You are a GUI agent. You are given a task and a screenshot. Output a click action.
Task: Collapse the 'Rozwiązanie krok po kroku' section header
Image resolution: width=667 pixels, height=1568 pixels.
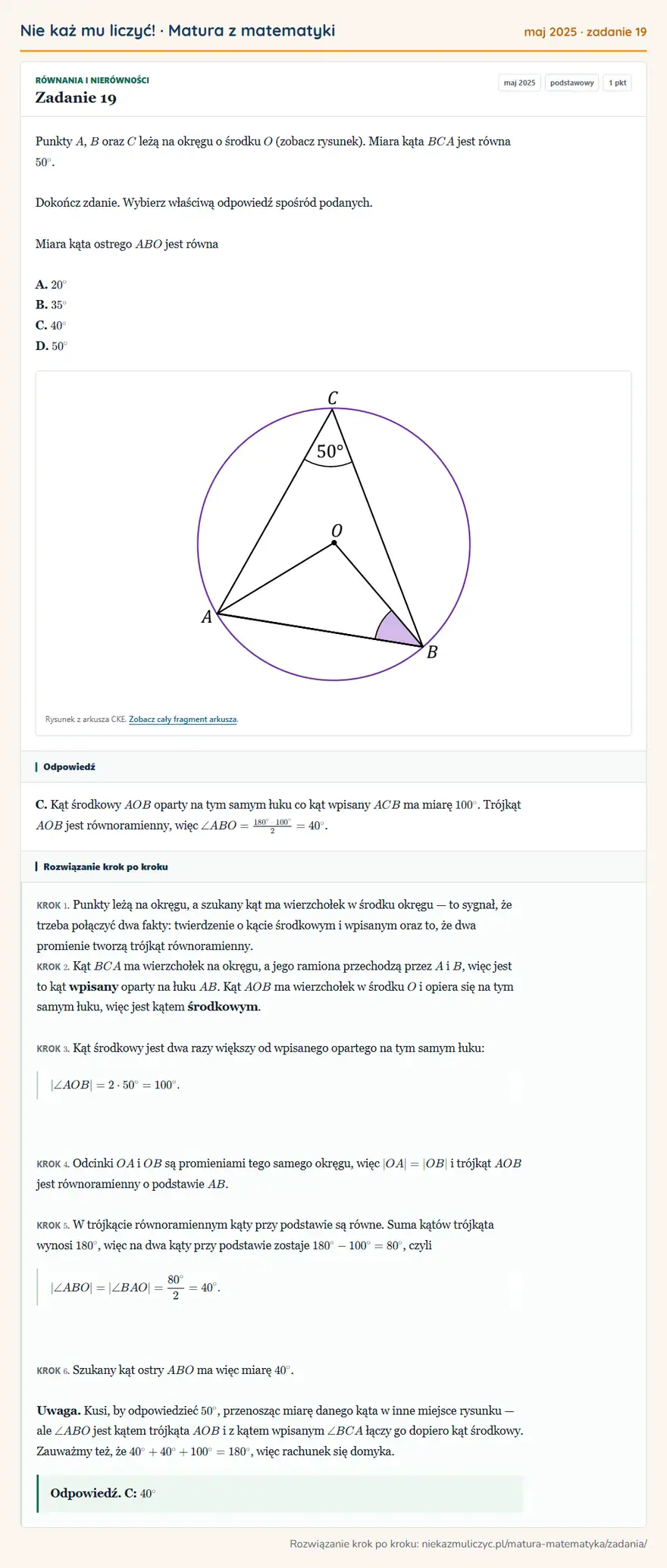pos(333,867)
